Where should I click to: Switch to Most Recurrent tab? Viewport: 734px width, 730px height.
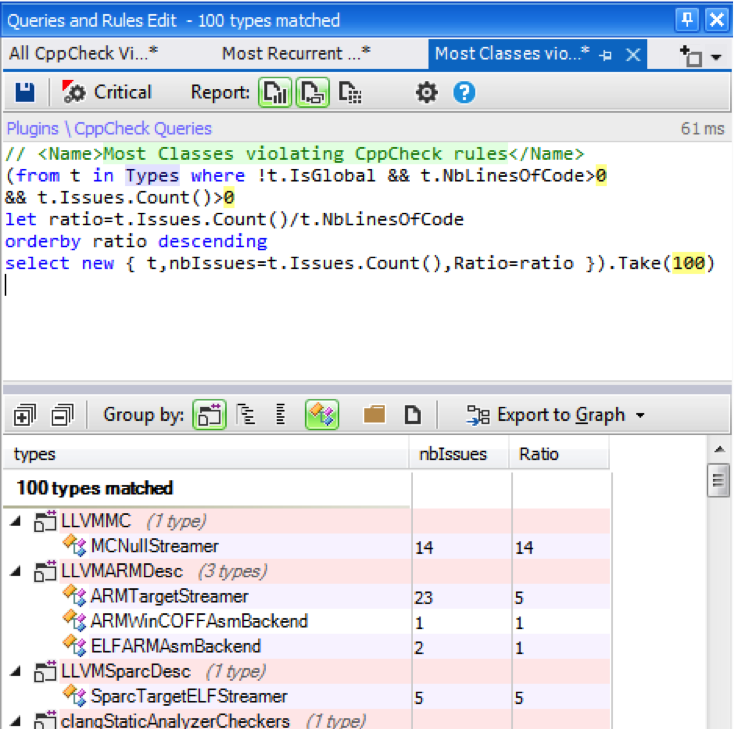[x=296, y=54]
